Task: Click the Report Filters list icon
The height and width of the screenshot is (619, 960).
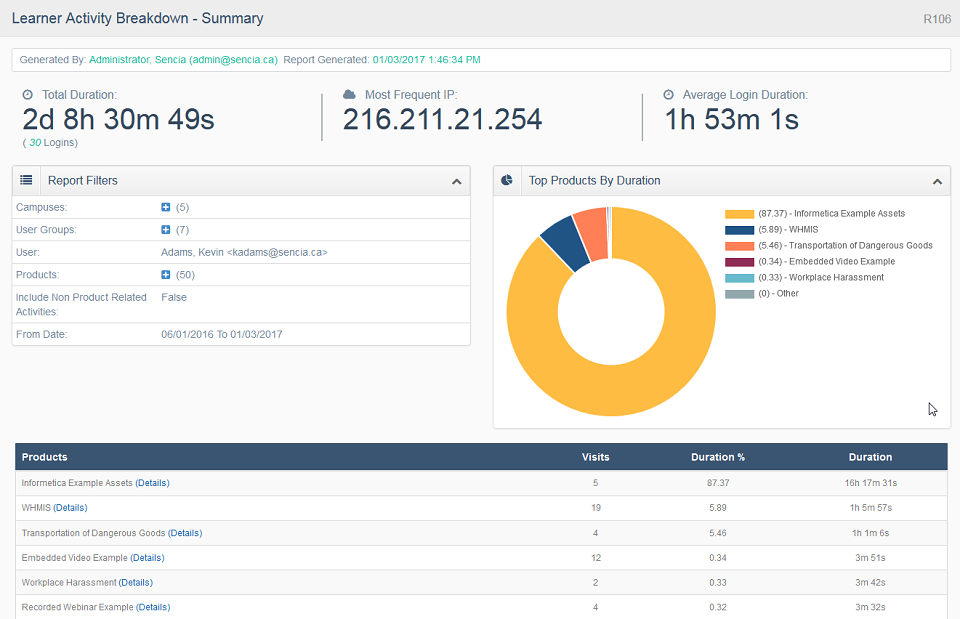Action: tap(26, 180)
